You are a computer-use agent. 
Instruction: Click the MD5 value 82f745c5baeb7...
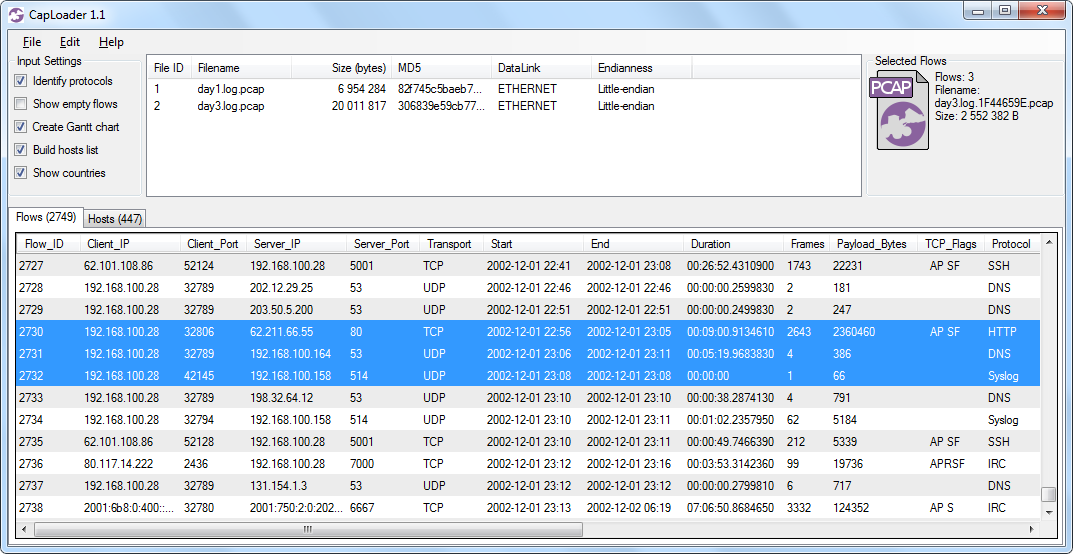[441, 89]
